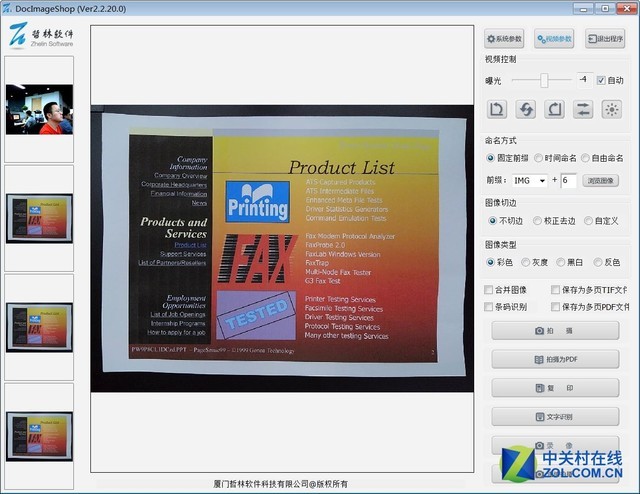Click the 文字识别 text recognition button
Image resolution: width=640 pixels, height=494 pixels.
[555, 416]
